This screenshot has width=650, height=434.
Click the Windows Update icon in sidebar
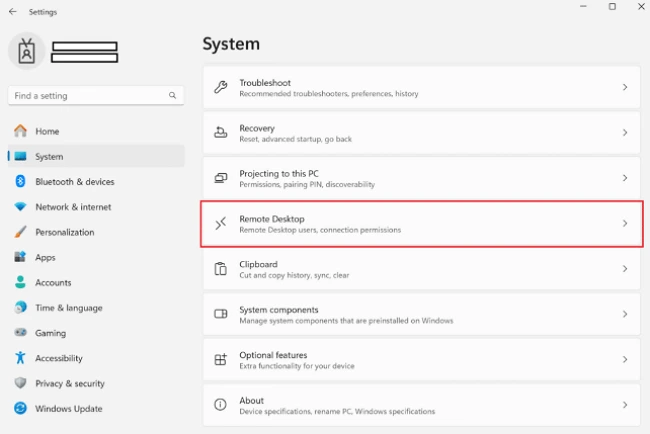coord(20,408)
